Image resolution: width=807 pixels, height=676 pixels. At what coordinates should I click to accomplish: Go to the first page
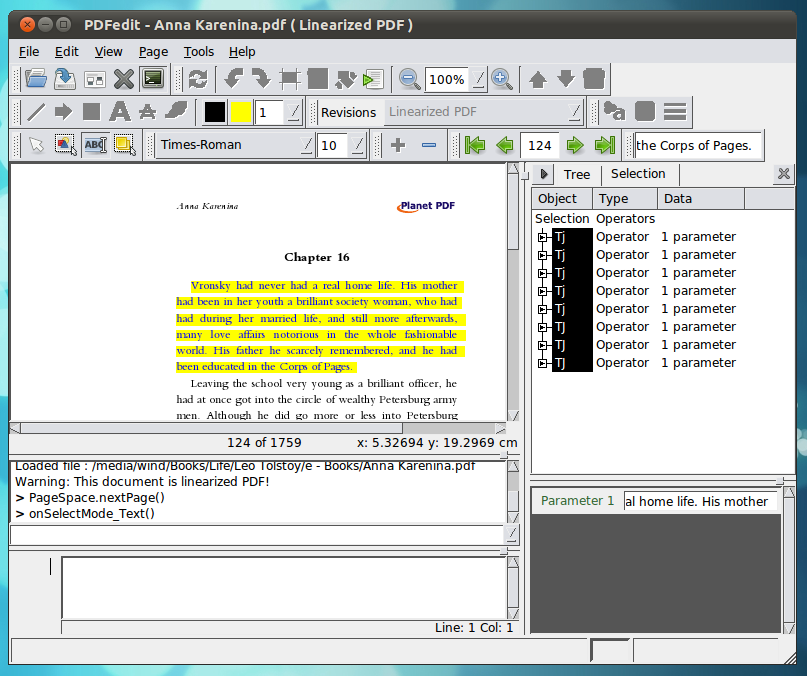(475, 145)
